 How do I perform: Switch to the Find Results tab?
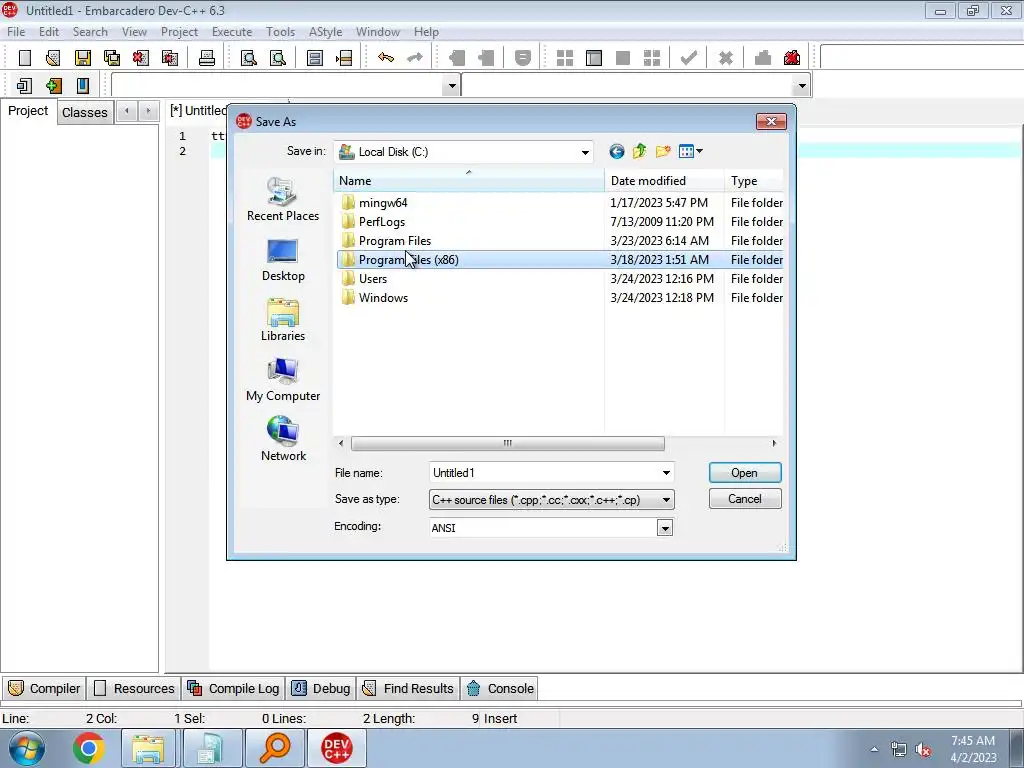408,688
